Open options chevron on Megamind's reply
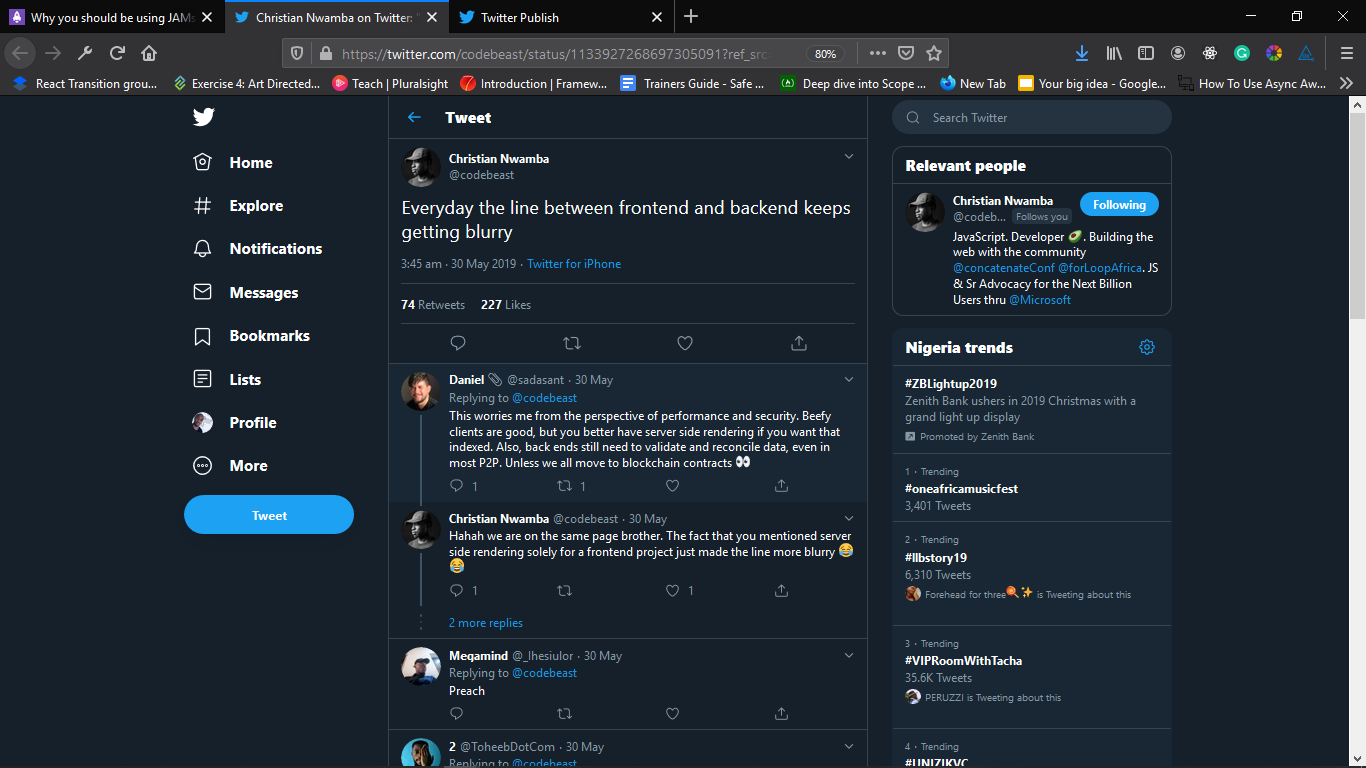Screen dimensions: 1366x768 coord(849,655)
